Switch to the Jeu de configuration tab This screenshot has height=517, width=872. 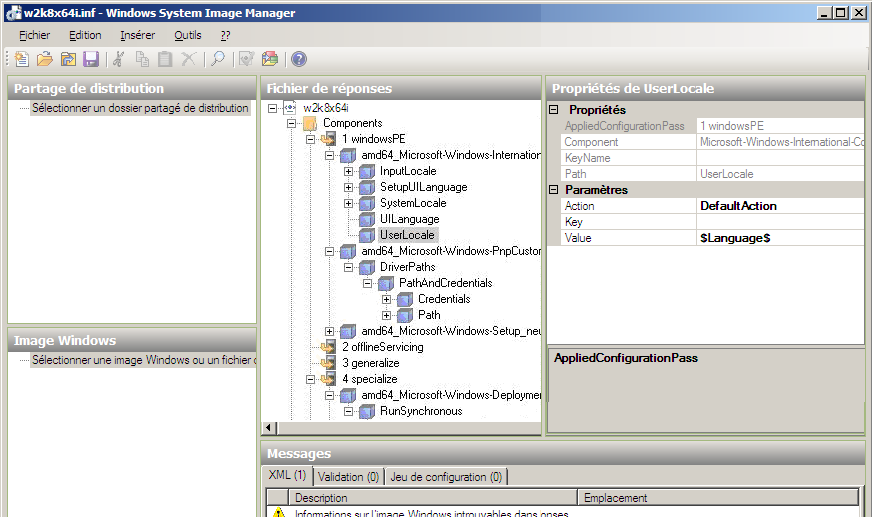pos(446,477)
